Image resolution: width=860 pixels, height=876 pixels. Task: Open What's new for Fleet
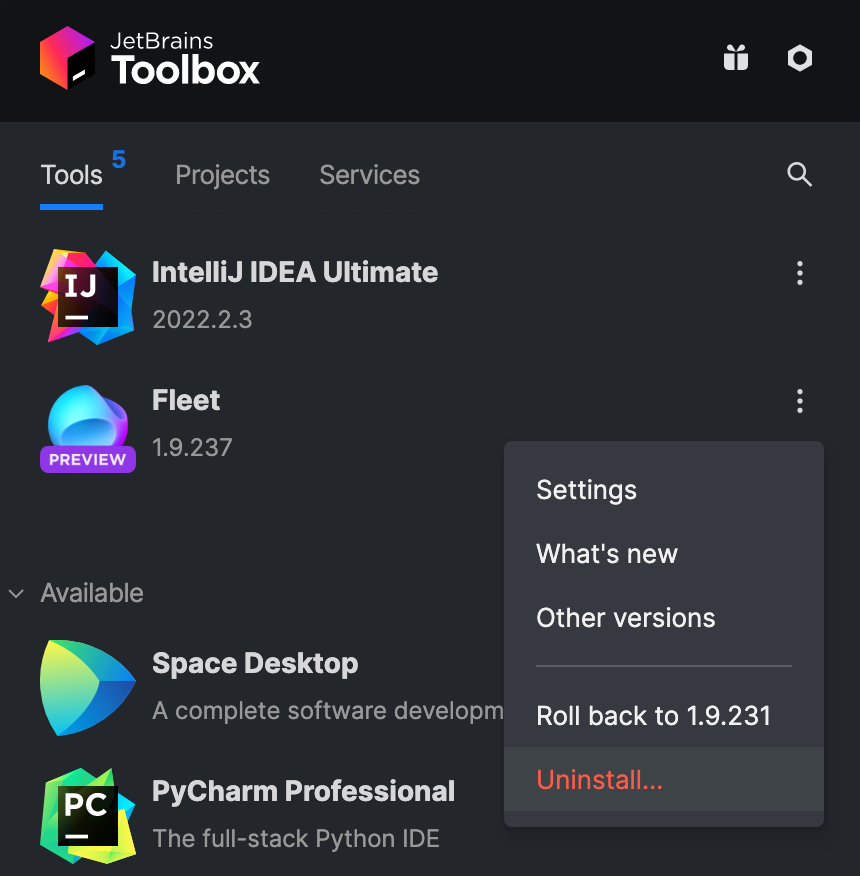click(x=607, y=554)
